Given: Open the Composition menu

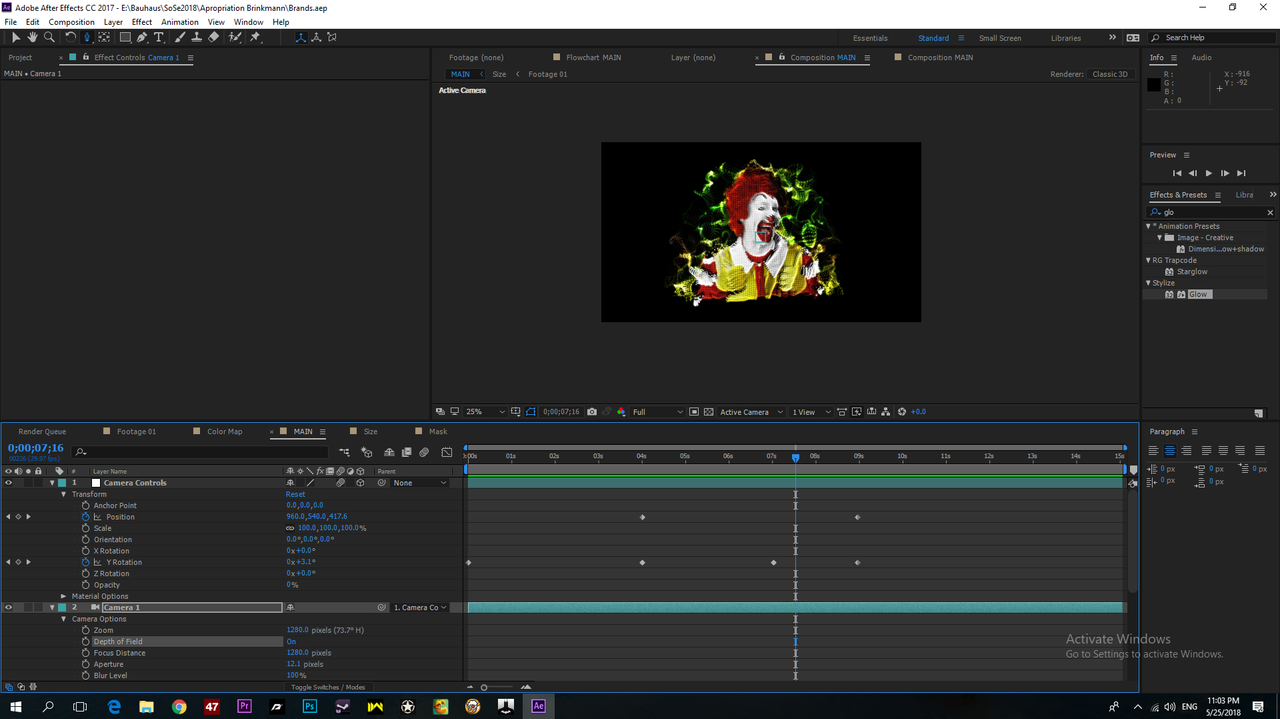Looking at the screenshot, I should click(71, 22).
